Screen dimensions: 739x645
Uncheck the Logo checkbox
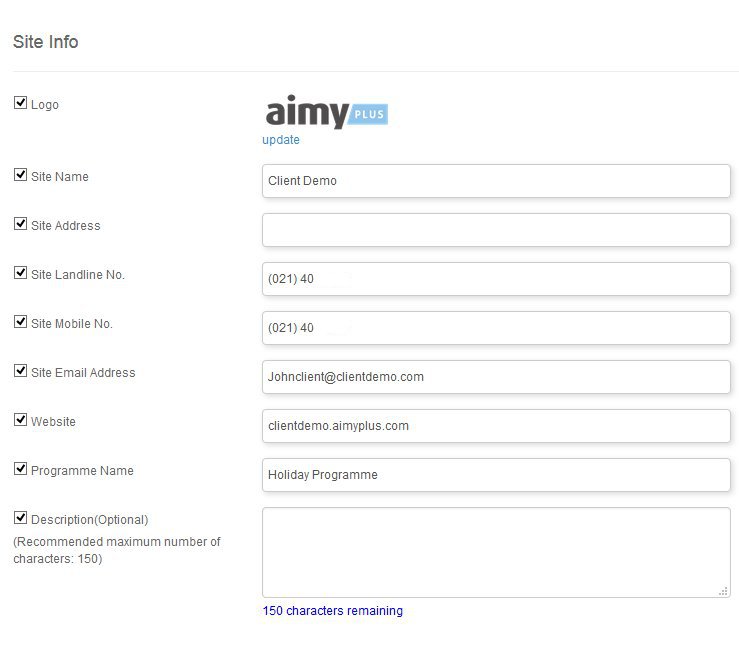tap(20, 102)
